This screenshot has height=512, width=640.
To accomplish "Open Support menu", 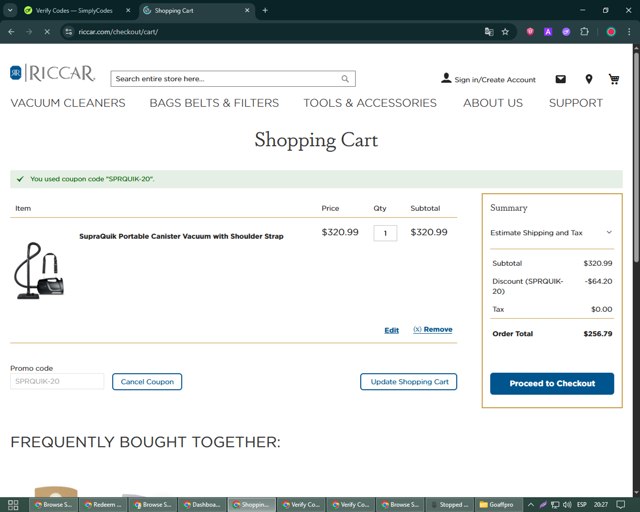I will pyautogui.click(x=576, y=103).
